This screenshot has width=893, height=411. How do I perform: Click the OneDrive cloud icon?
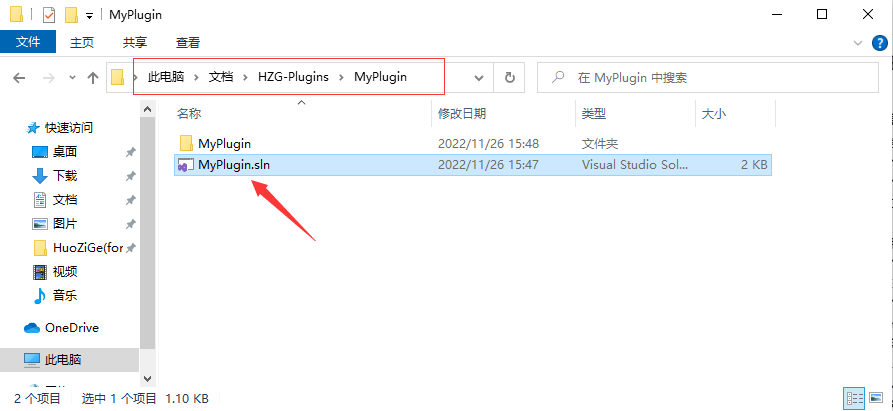coord(32,328)
